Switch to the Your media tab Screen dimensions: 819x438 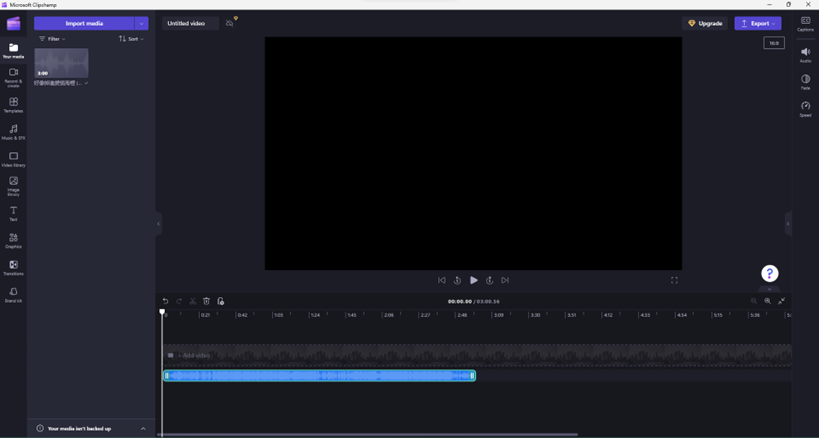tap(13, 50)
